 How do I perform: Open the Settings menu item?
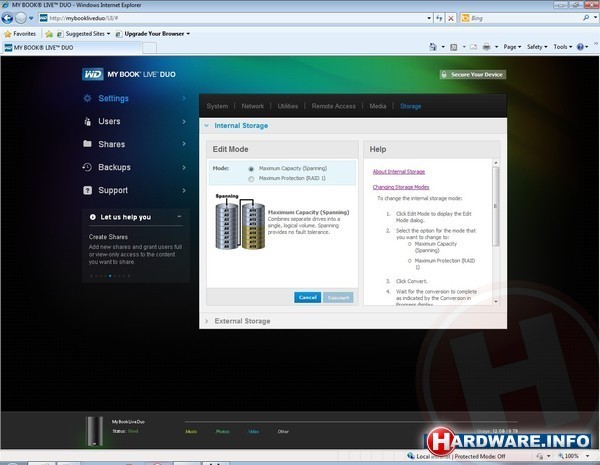[113, 98]
